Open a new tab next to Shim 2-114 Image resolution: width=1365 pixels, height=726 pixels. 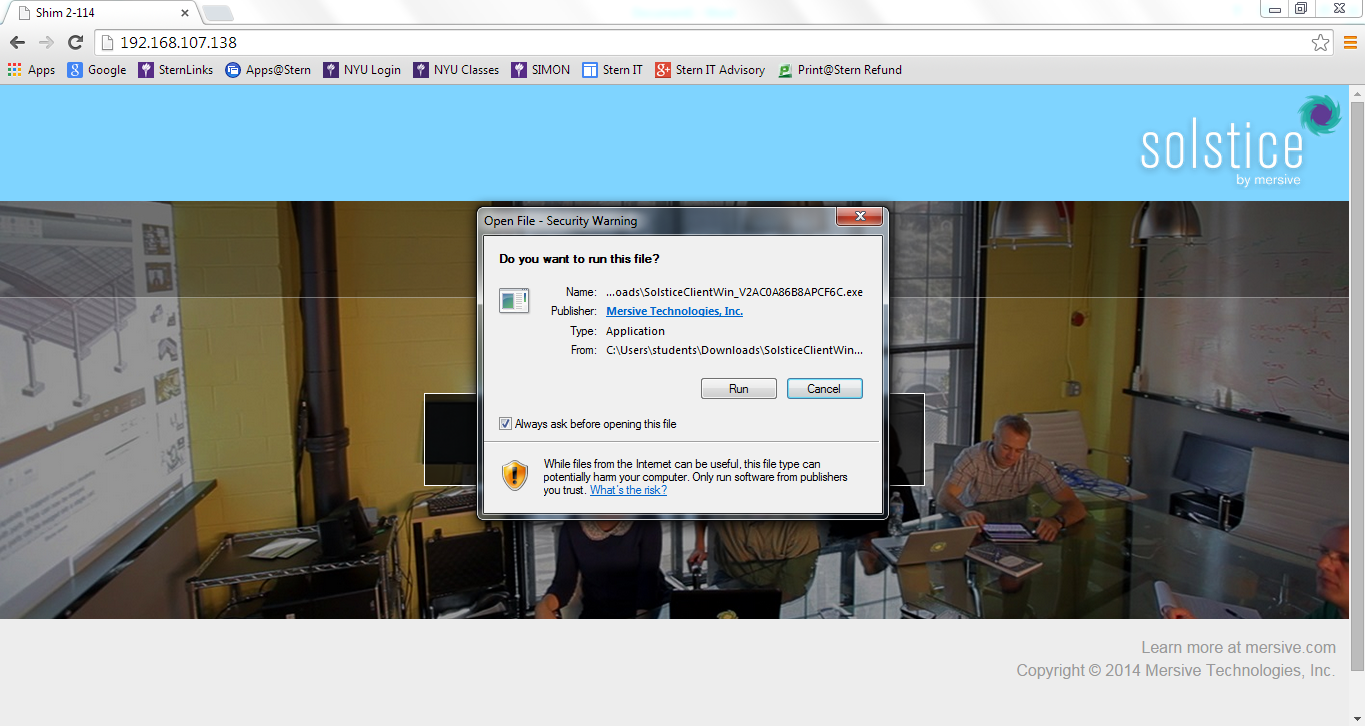(x=218, y=13)
